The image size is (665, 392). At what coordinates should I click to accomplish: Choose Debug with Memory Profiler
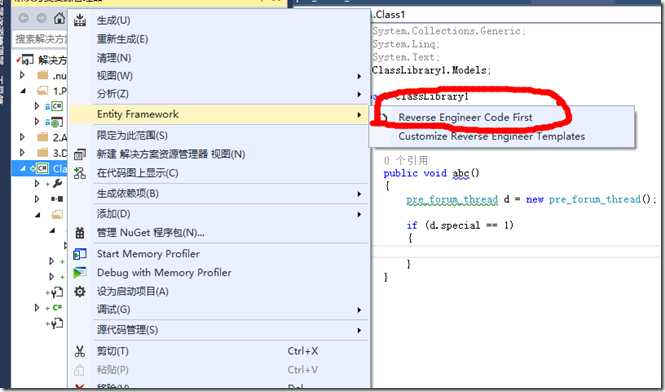click(x=218, y=272)
